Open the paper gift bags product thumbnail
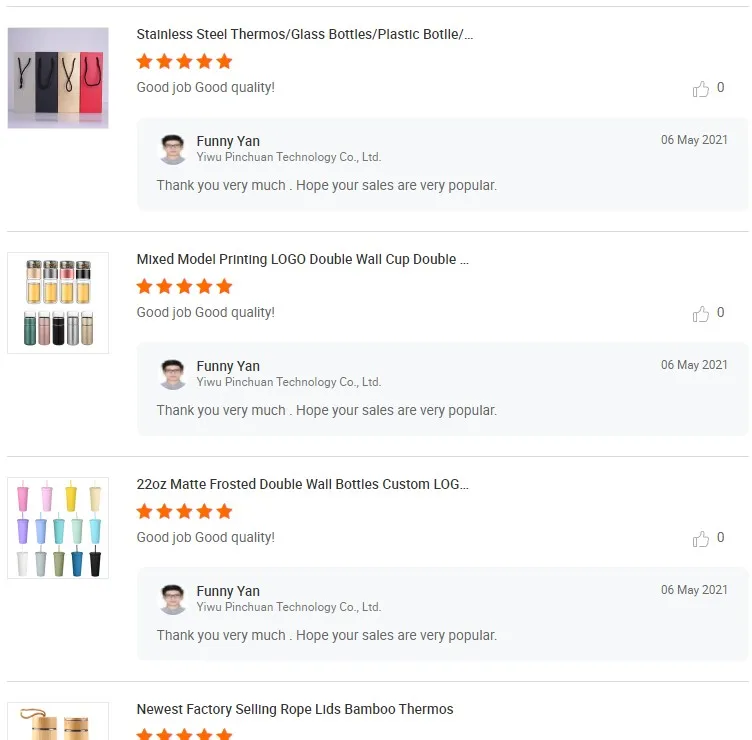 [58, 78]
